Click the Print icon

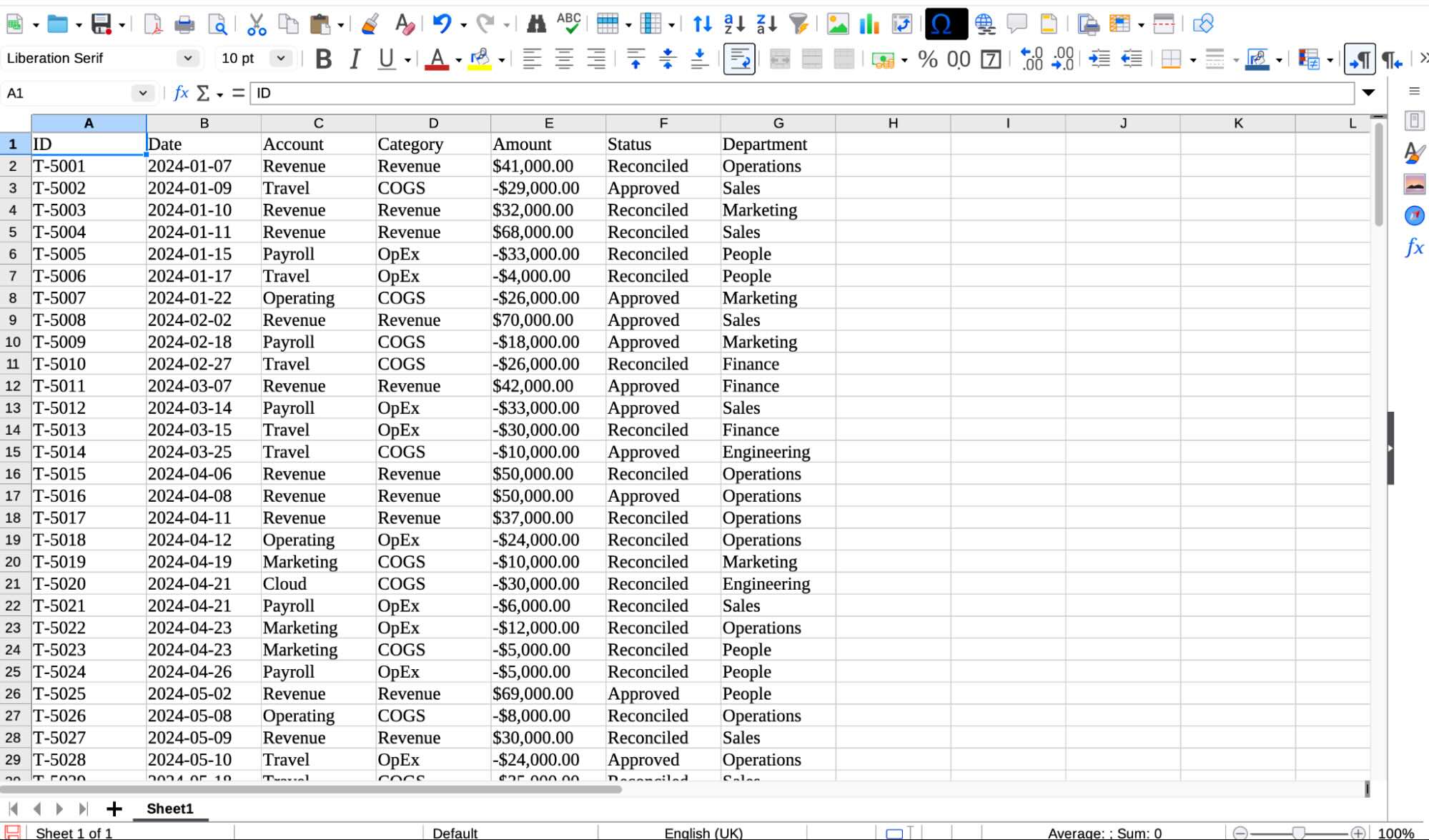click(x=184, y=24)
